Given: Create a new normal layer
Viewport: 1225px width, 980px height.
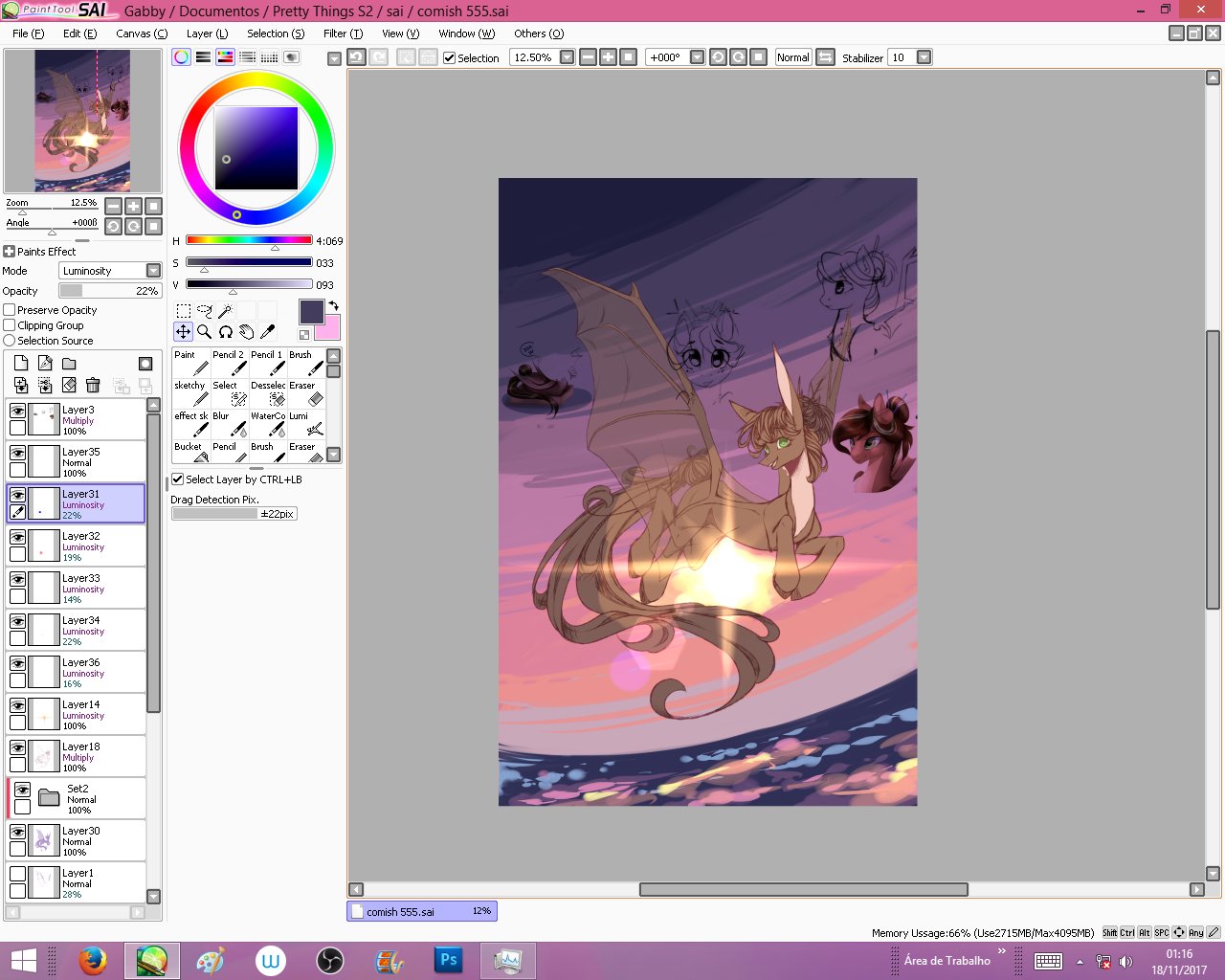Looking at the screenshot, I should (x=21, y=364).
